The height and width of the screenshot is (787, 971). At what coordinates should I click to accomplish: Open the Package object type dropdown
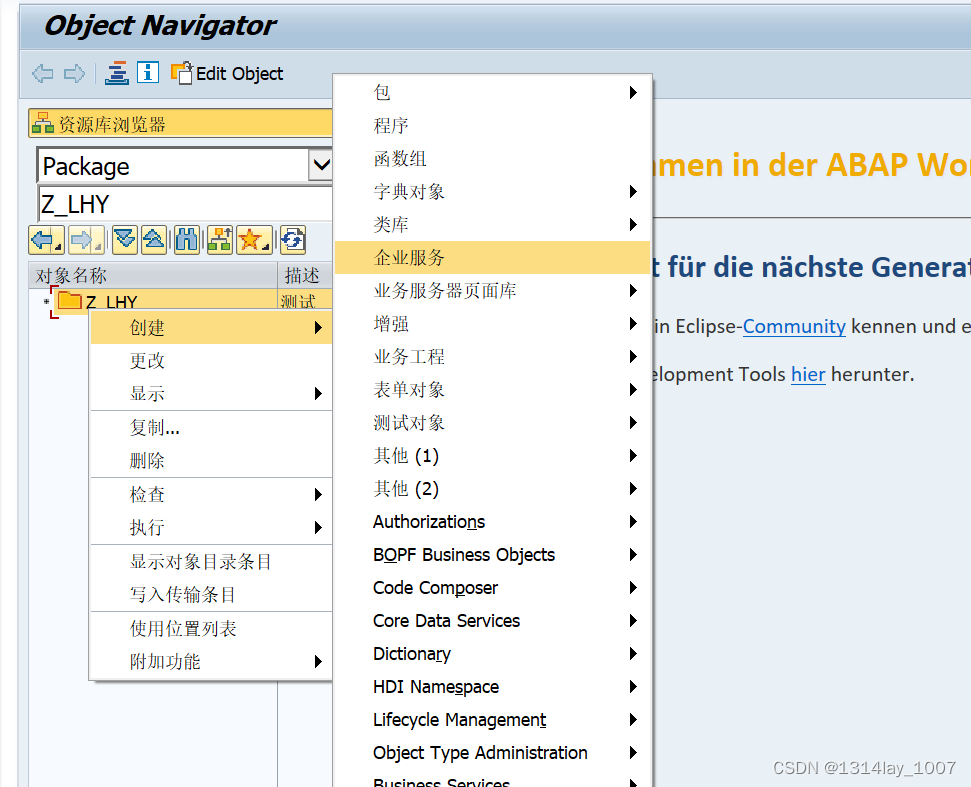click(x=321, y=165)
